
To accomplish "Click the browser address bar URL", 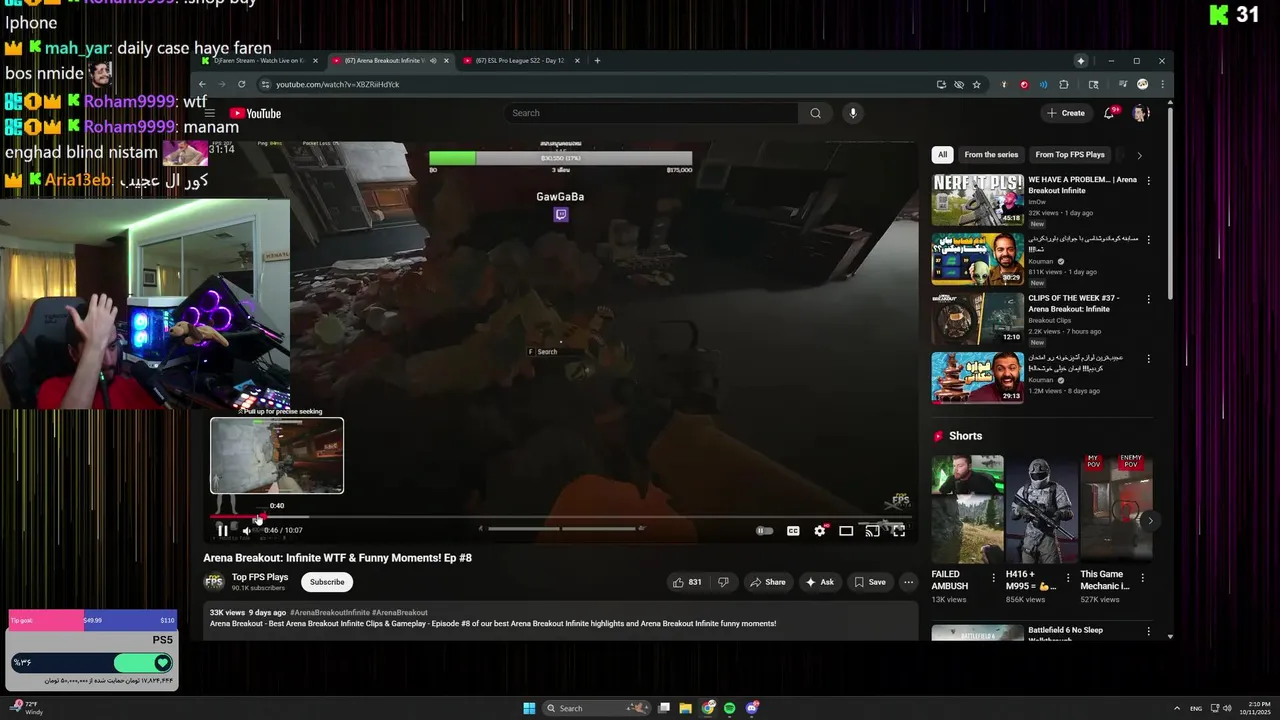I will tap(338, 85).
